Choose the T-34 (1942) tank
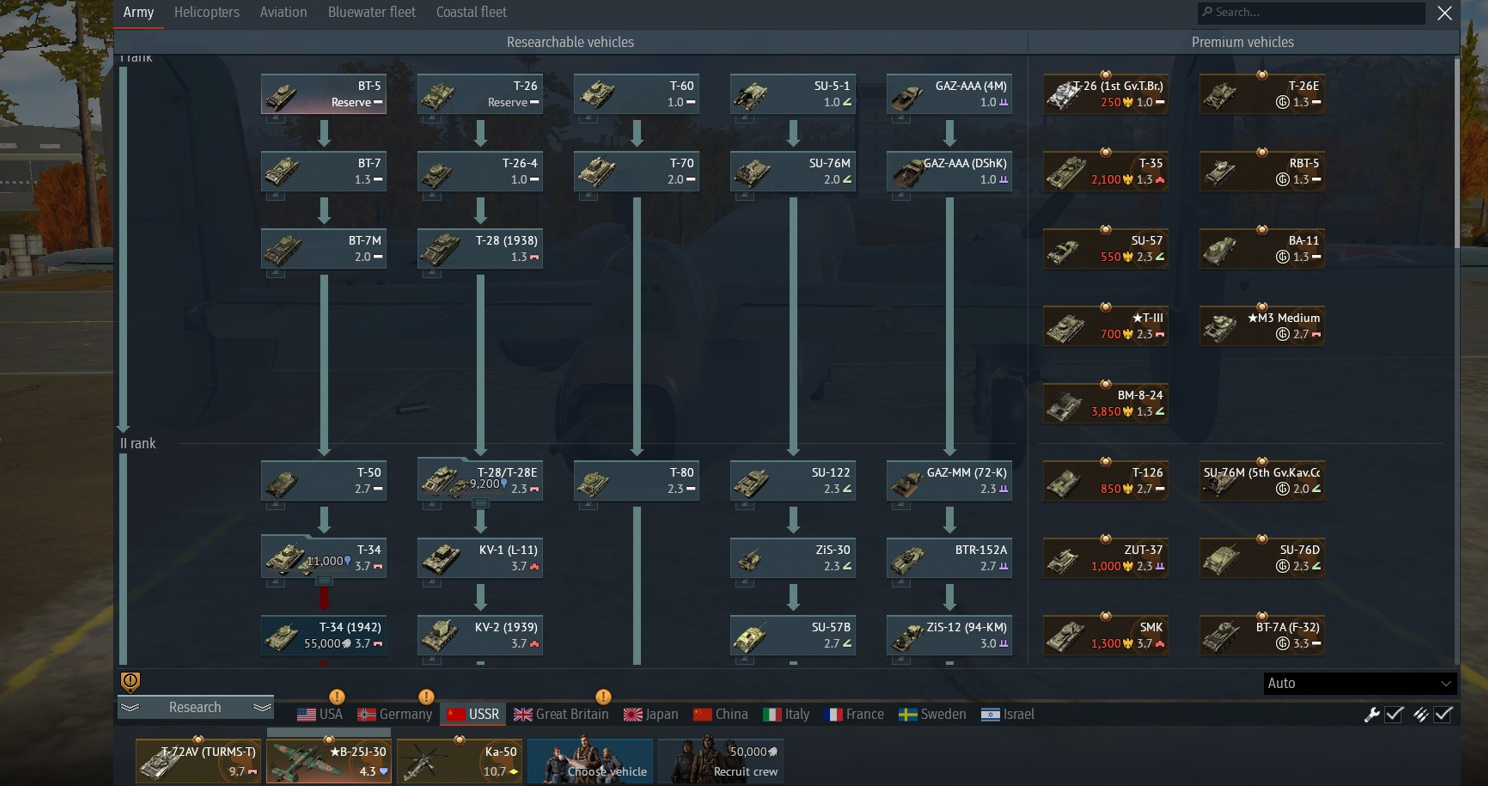Screen dimensions: 1488x786 (324, 635)
